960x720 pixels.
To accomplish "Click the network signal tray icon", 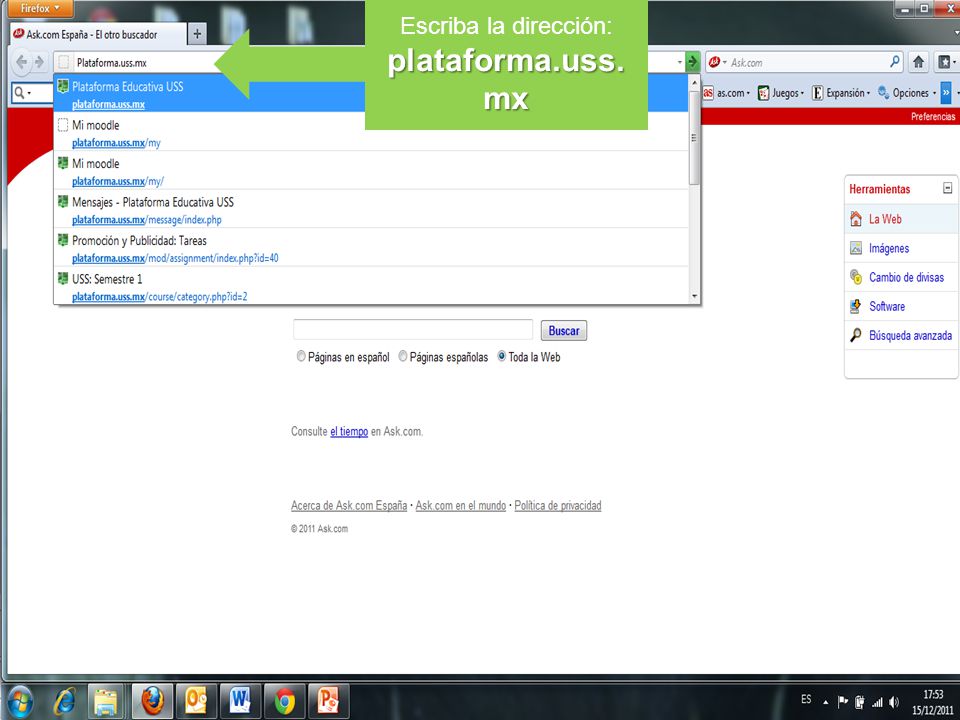I will (x=877, y=702).
